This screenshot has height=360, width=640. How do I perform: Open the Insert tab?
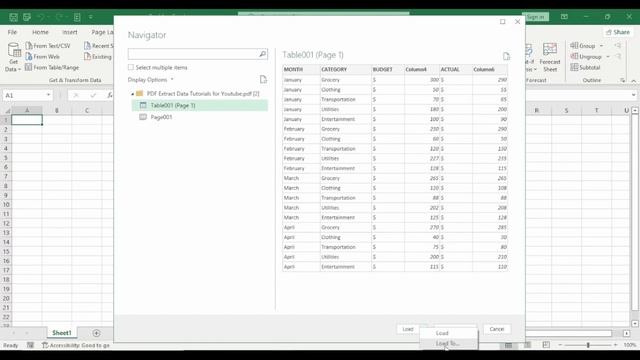(70, 32)
